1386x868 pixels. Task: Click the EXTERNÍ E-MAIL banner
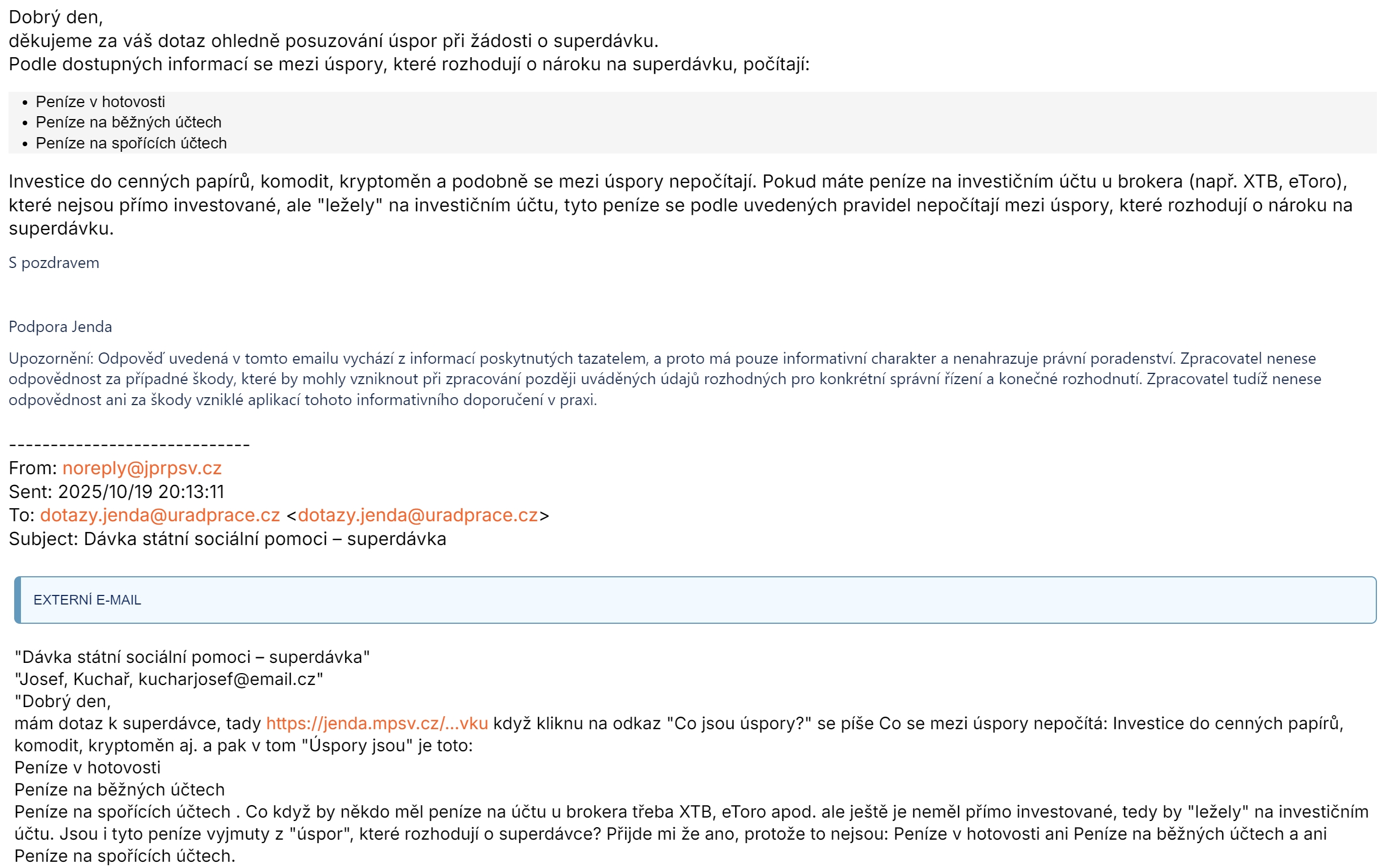click(x=695, y=600)
